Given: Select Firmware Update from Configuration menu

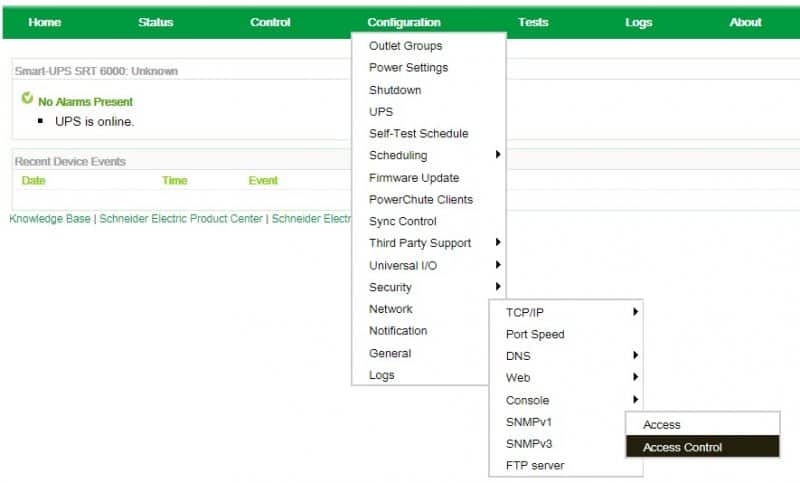Looking at the screenshot, I should [414, 177].
